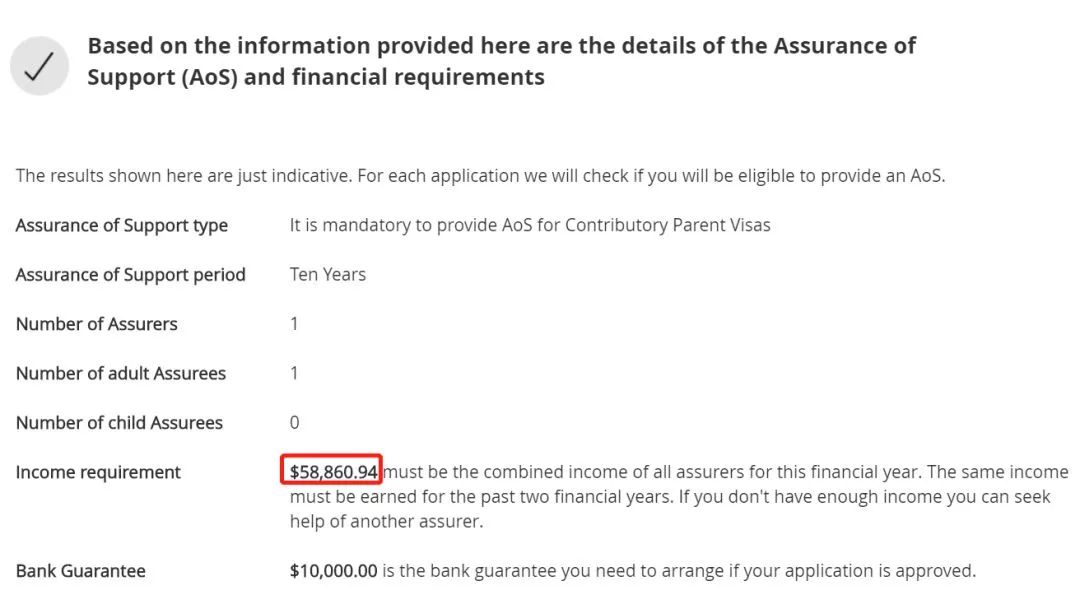This screenshot has width=1080, height=595.
Task: Click the "Bank Guarantee" label
Action: 81,571
